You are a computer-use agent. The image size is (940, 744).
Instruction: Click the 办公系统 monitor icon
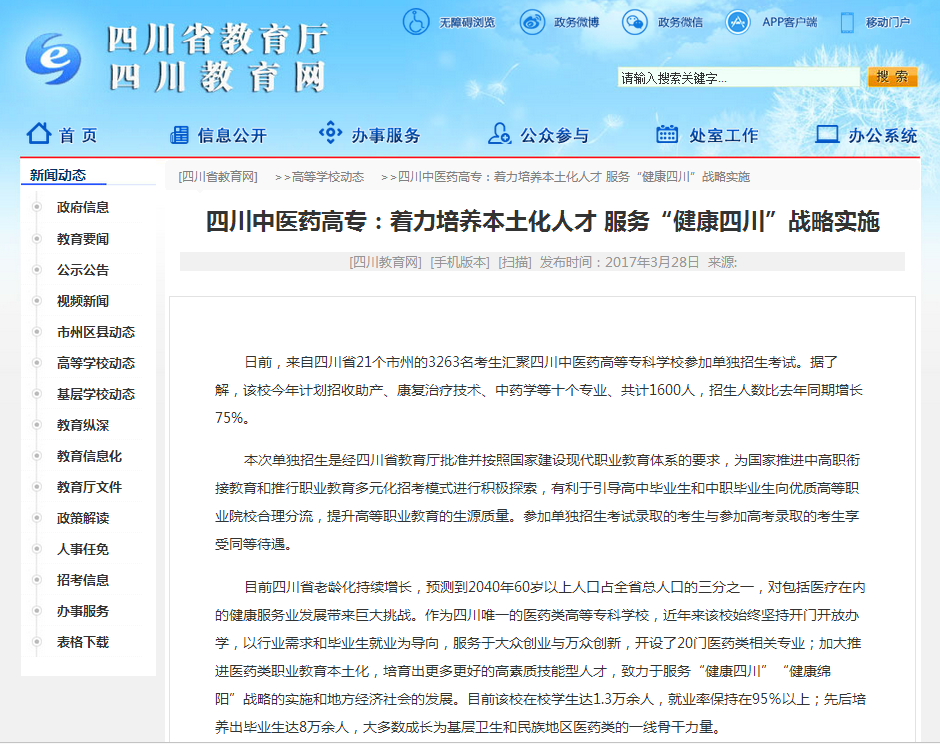pos(827,134)
